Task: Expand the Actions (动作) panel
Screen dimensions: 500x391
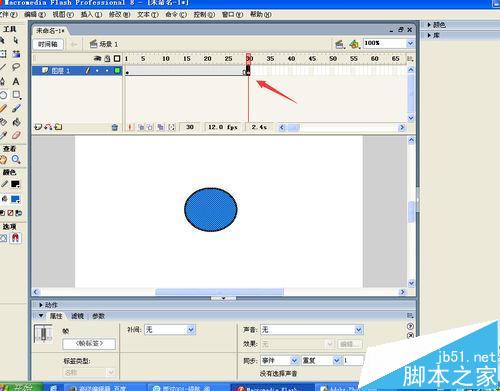Action: 41,305
